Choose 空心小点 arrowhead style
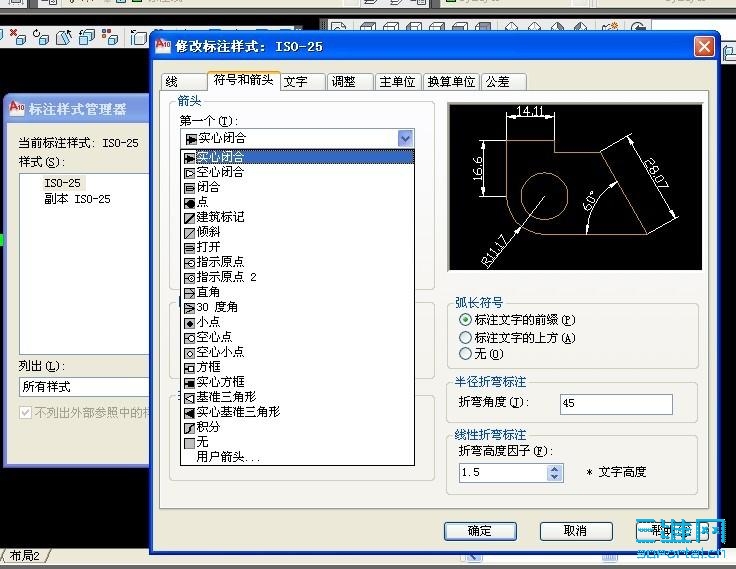The width and height of the screenshot is (736, 569). [297, 353]
